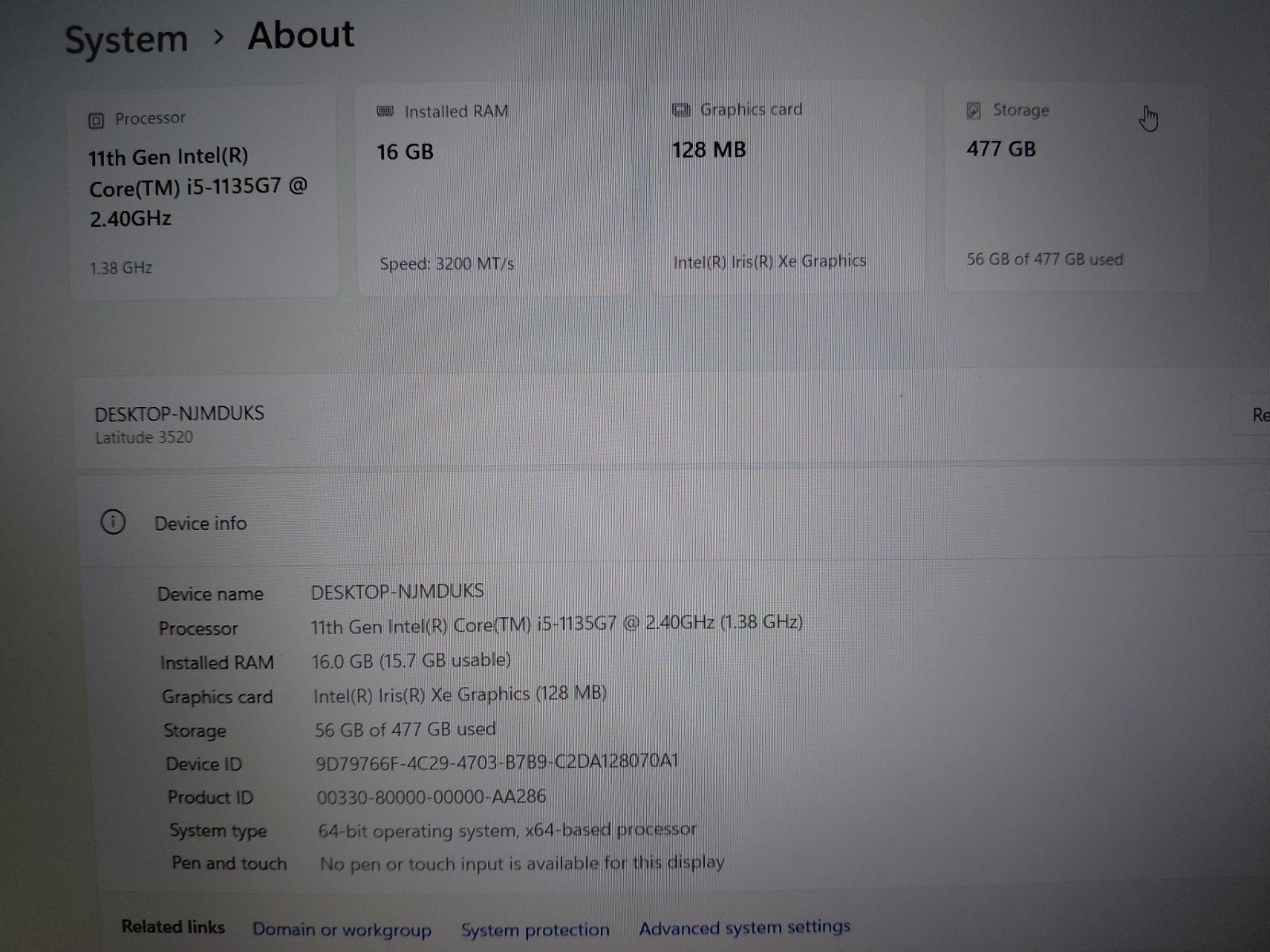Open Advanced system settings link
The image size is (1270, 952).
click(x=745, y=927)
